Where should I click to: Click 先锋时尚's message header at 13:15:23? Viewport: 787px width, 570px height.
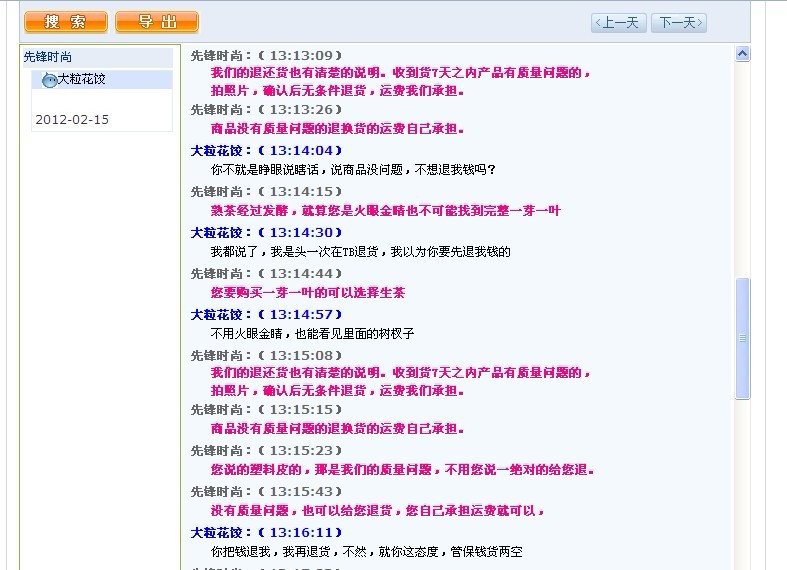(266, 451)
